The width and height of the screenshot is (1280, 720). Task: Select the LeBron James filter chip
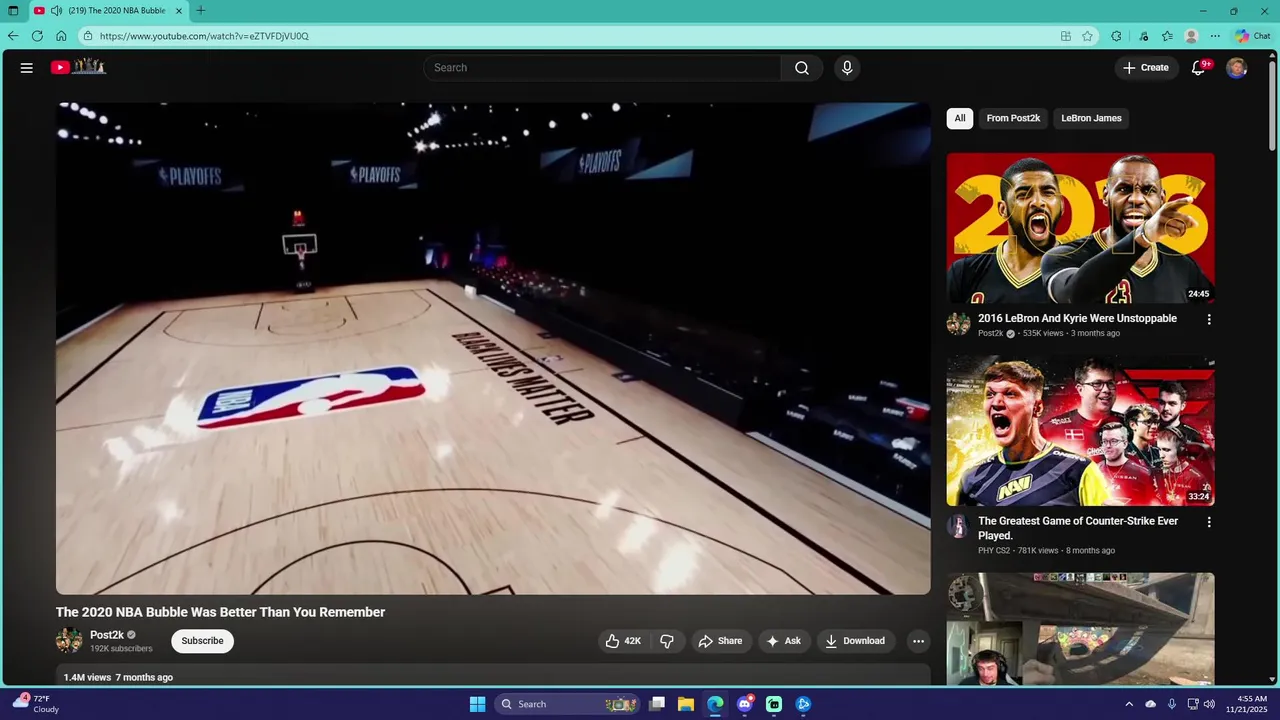pyautogui.click(x=1091, y=118)
